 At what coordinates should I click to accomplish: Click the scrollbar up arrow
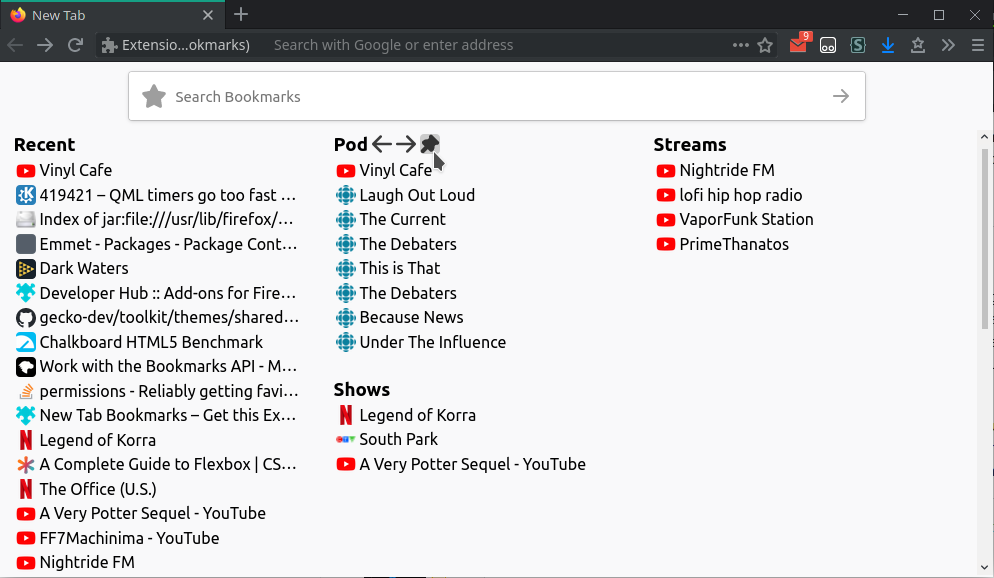(984, 137)
